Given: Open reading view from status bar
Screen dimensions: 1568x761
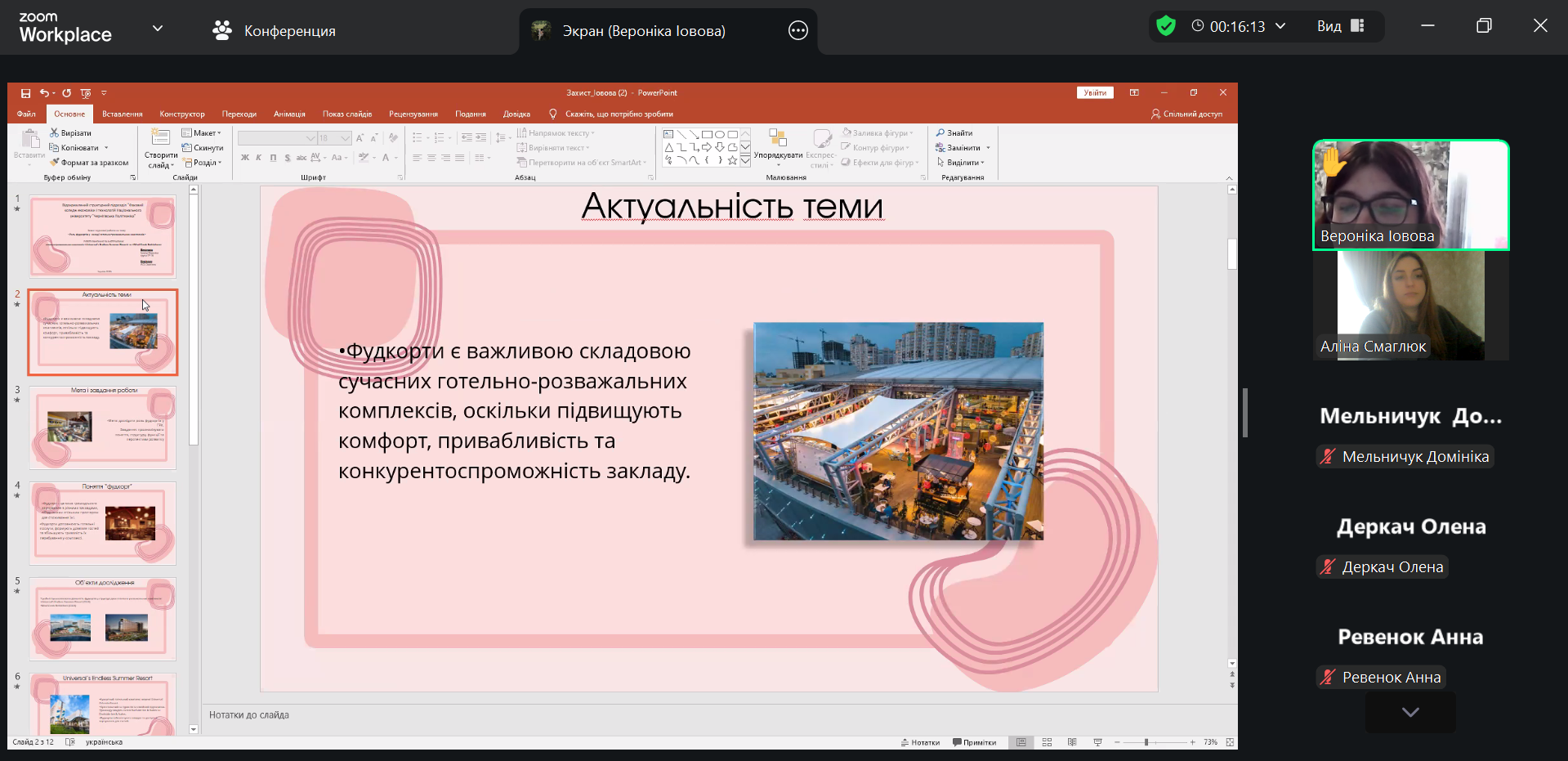Looking at the screenshot, I should [x=1072, y=742].
